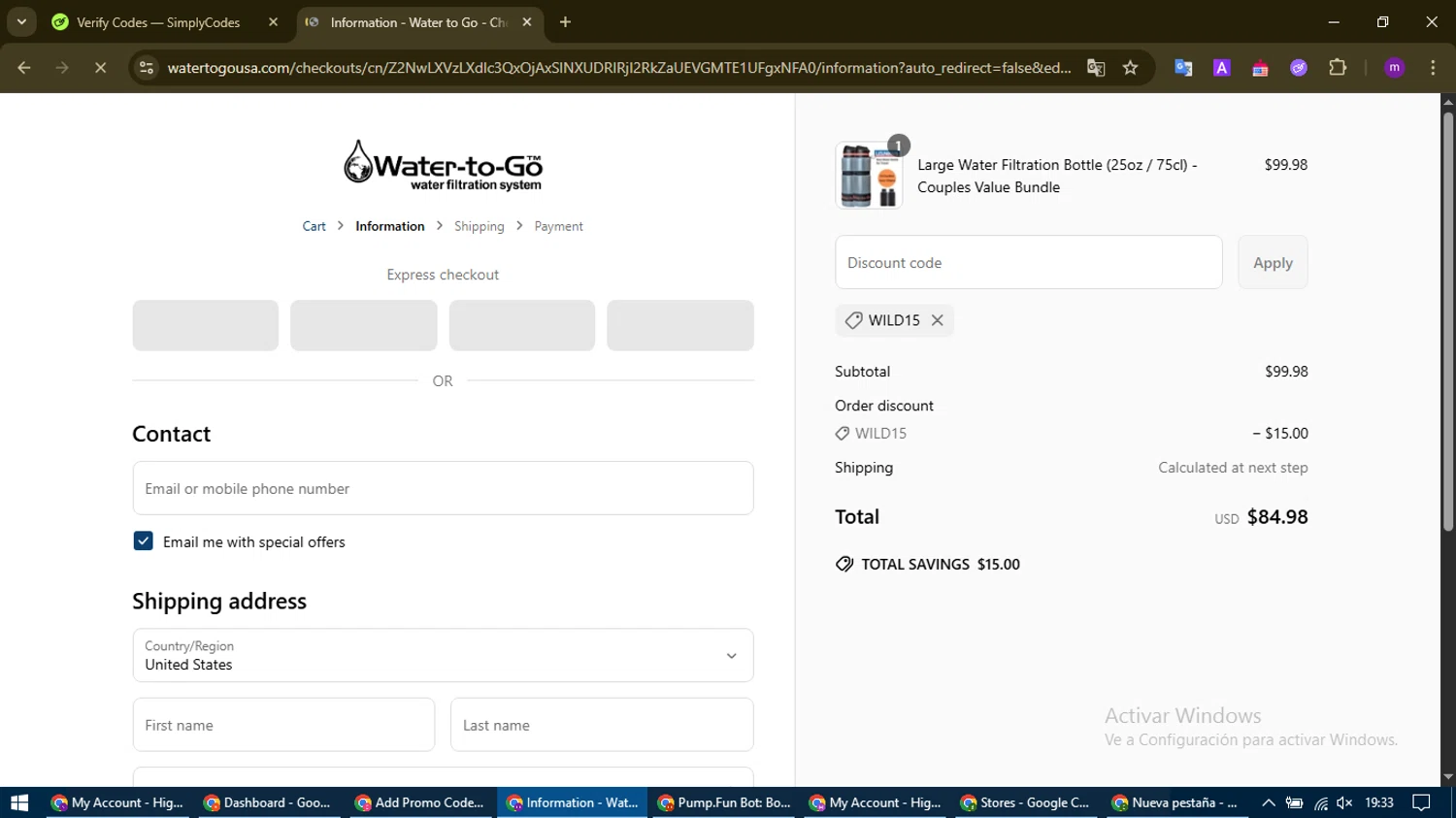The image size is (1456, 818).
Task: Click the Apply discount button
Action: pos(1273,262)
